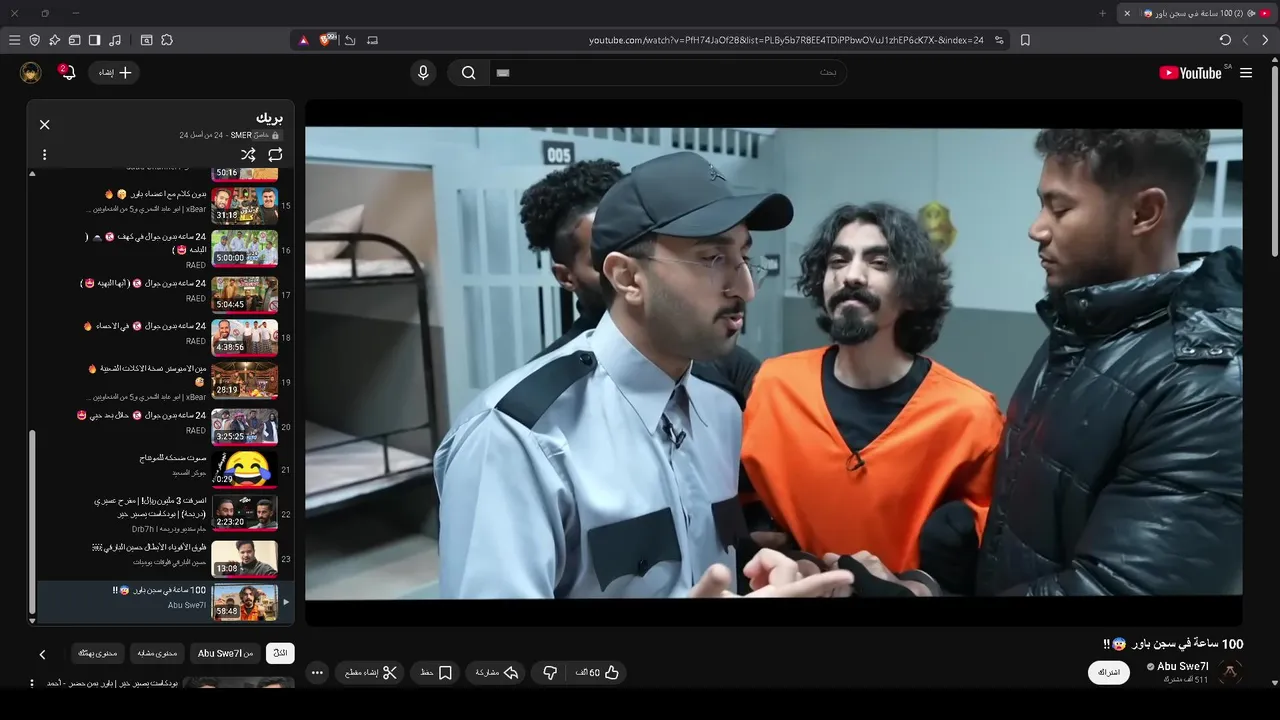Search with voice microphone button
This screenshot has width=1280, height=720.
click(x=423, y=72)
